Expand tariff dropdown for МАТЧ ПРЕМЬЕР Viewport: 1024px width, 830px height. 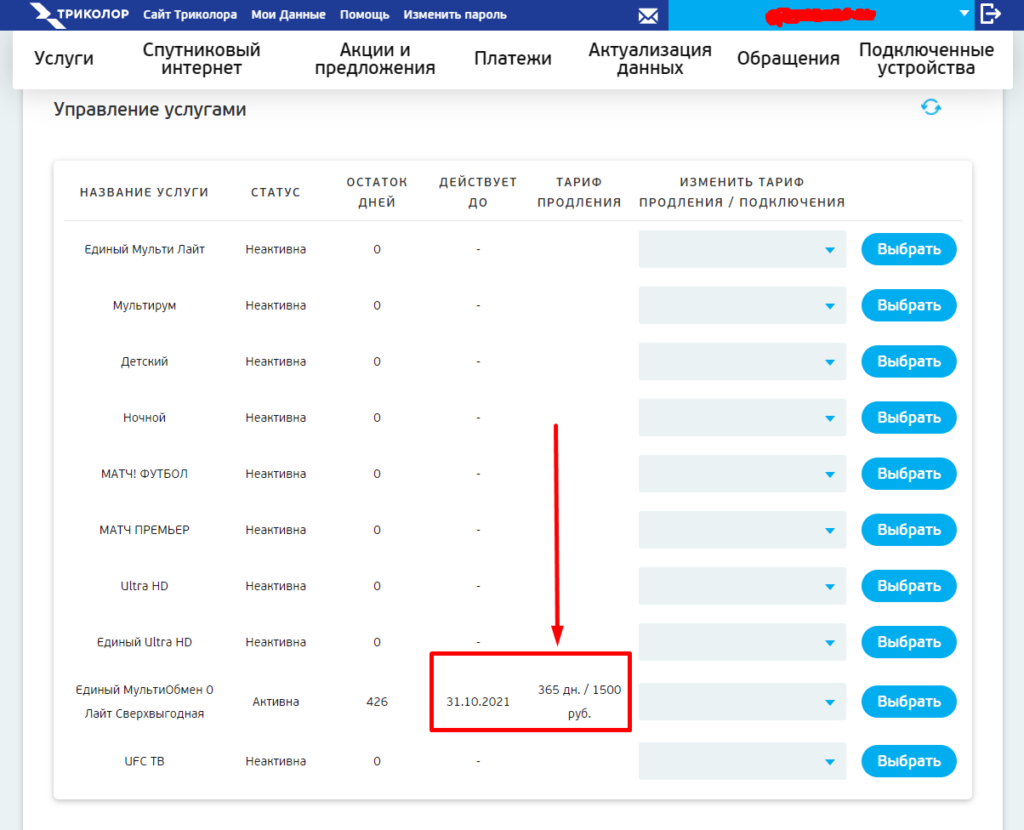click(742, 530)
